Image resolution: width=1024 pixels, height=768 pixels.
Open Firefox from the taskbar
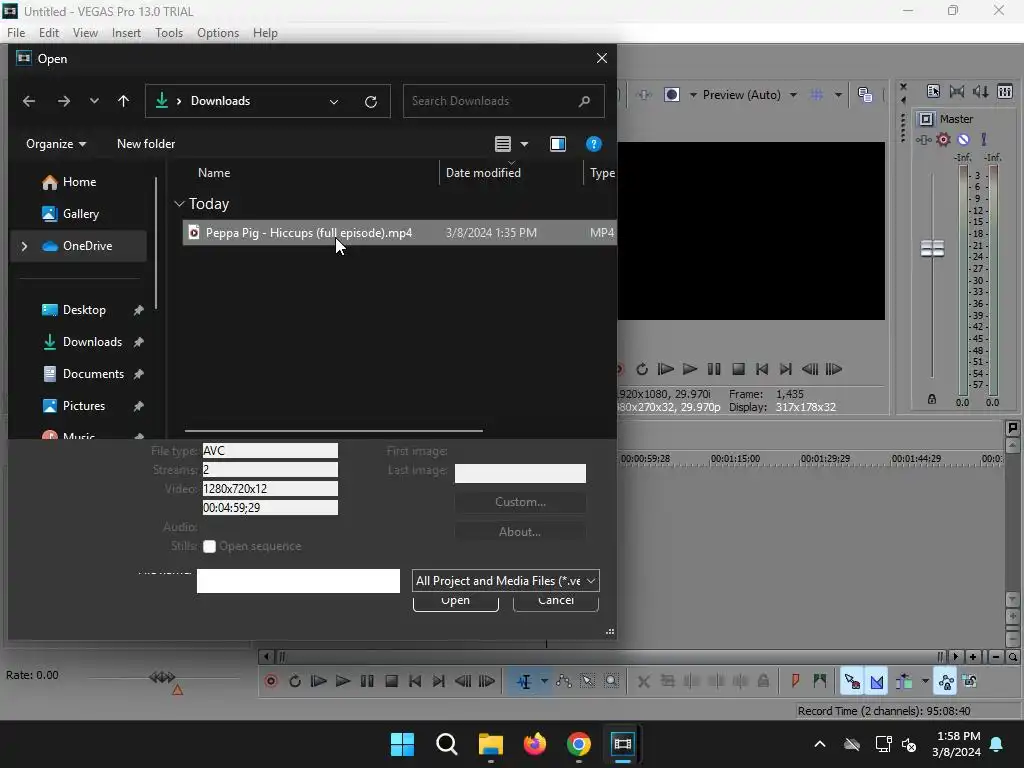click(535, 744)
